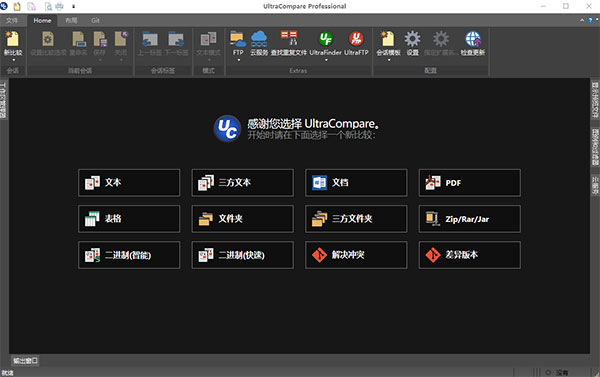The height and width of the screenshot is (377, 600).
Task: Start a 表格 table comparison
Action: click(x=129, y=219)
